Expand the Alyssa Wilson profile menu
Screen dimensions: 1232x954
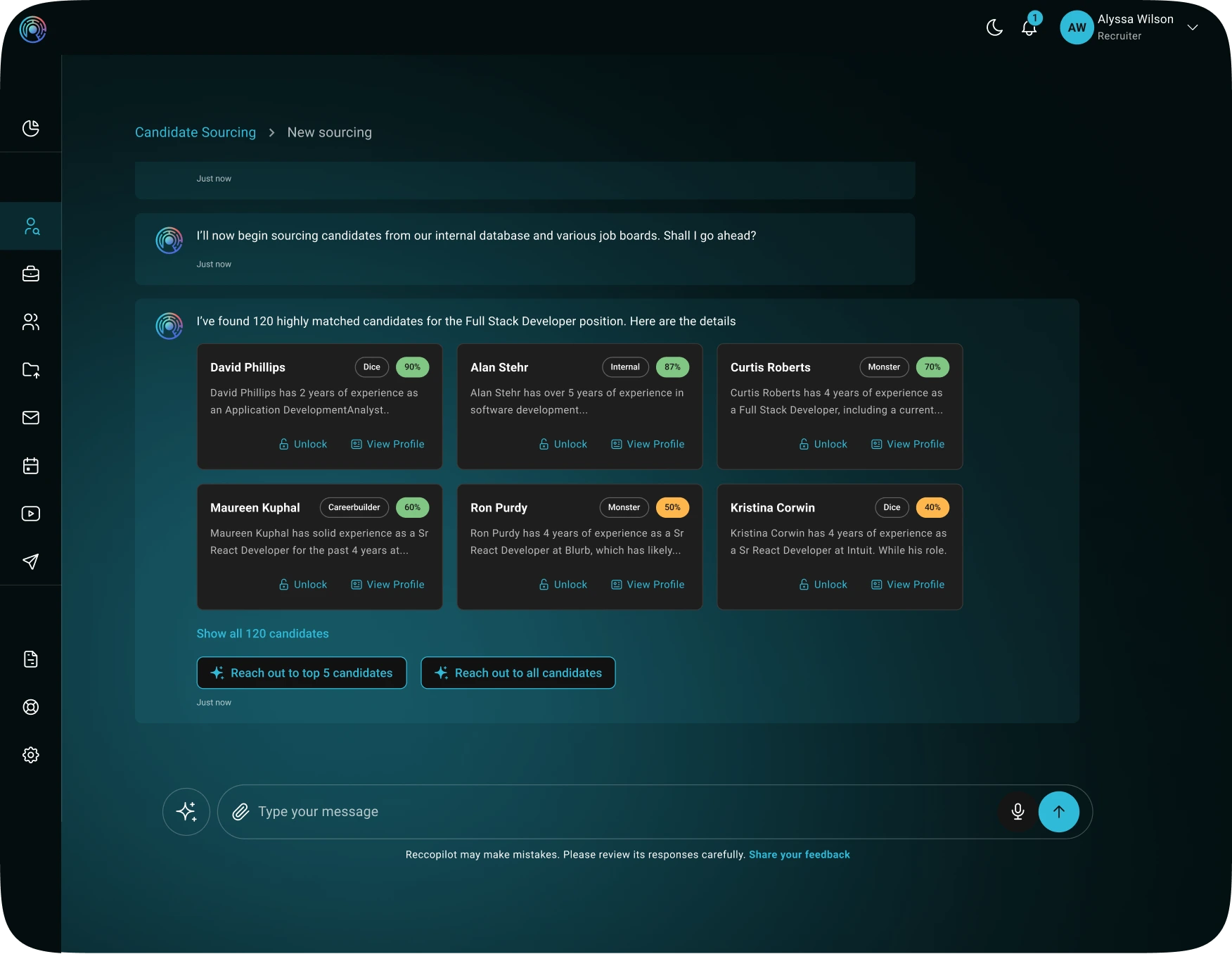pyautogui.click(x=1193, y=27)
